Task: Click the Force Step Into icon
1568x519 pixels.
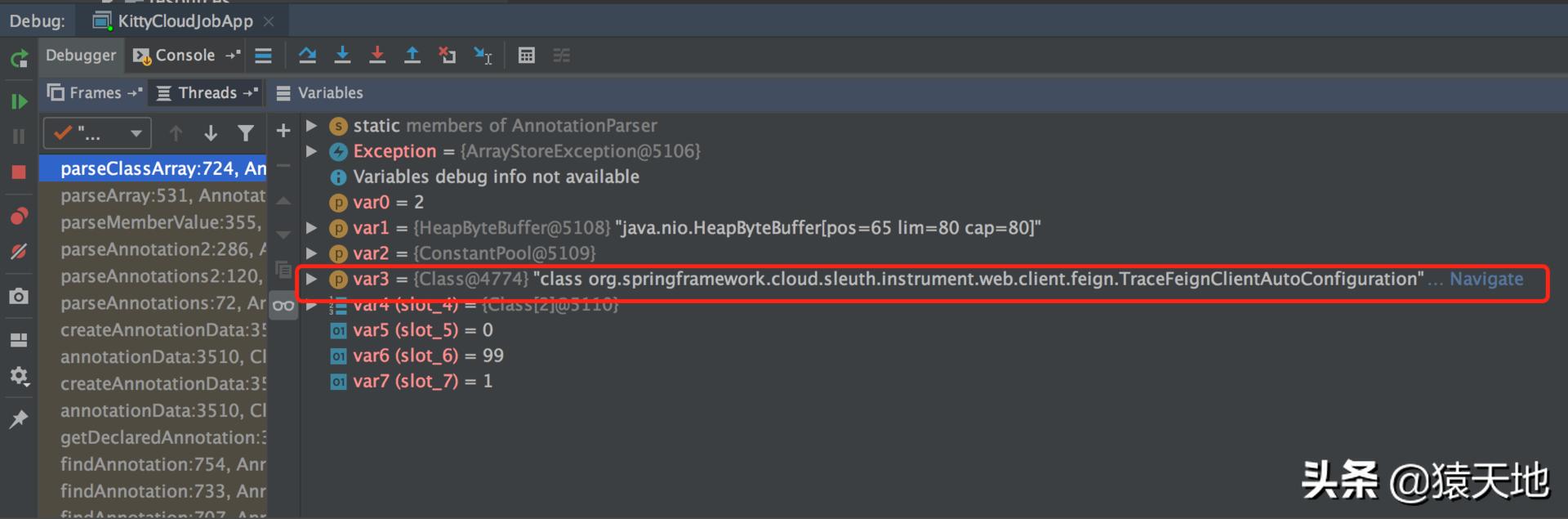Action: pos(377,56)
